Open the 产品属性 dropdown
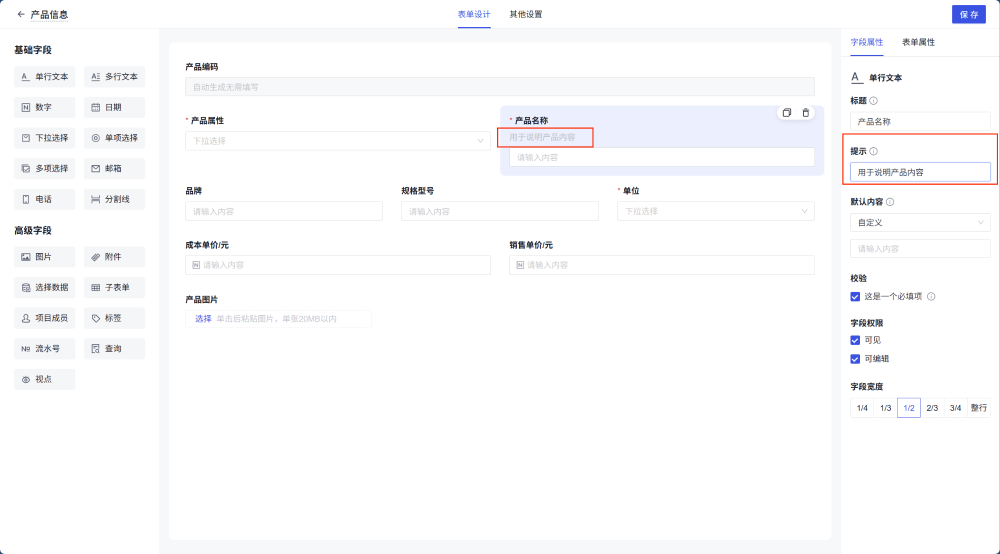 point(337,141)
